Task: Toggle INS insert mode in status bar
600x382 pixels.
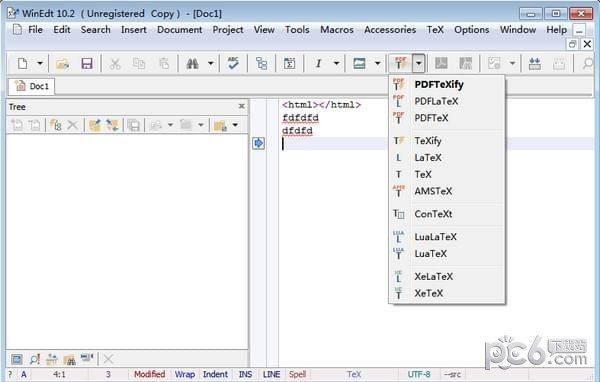Action: (245, 374)
